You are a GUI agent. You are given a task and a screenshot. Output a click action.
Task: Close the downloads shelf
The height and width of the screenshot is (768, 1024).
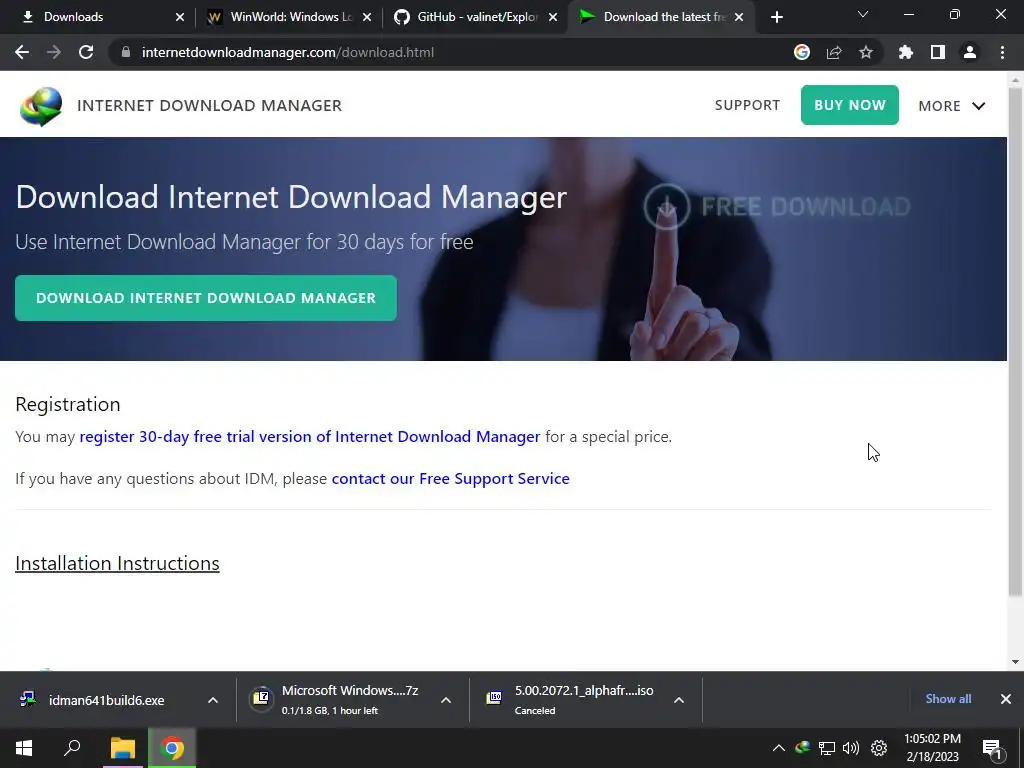[1006, 699]
